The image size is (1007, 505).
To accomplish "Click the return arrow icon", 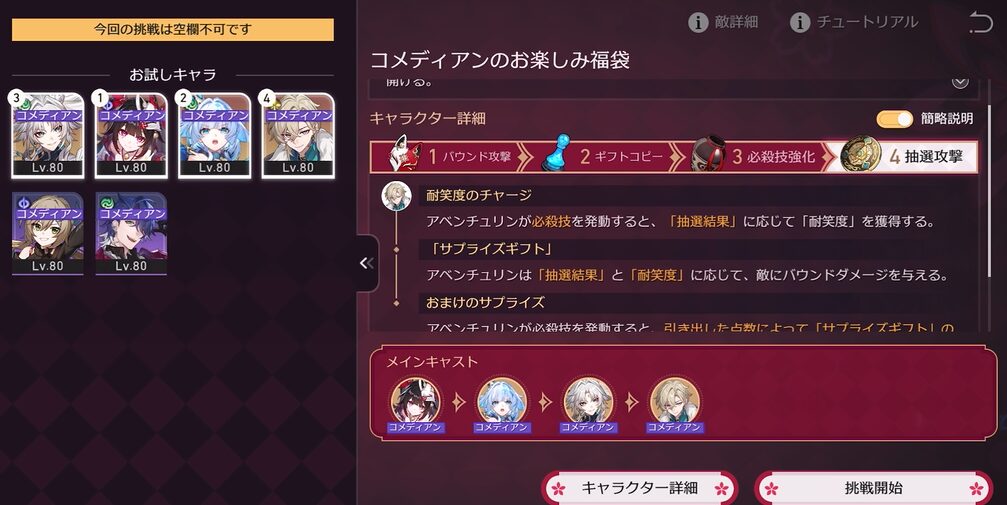I will coord(980,22).
